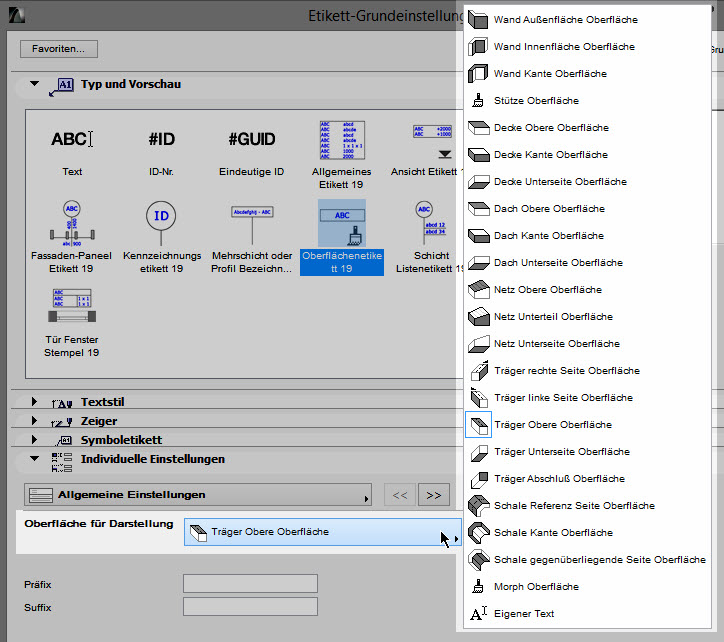Click the Wand Innenfläche Oberfläche icon

point(478,47)
